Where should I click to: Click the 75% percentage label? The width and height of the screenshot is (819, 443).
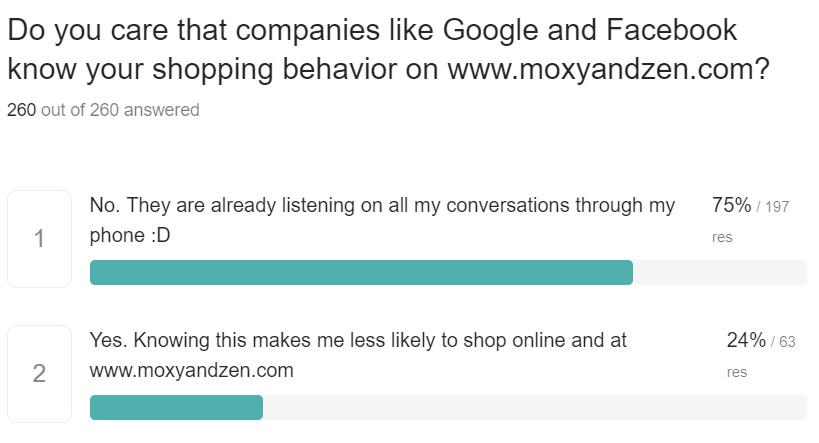pos(731,205)
